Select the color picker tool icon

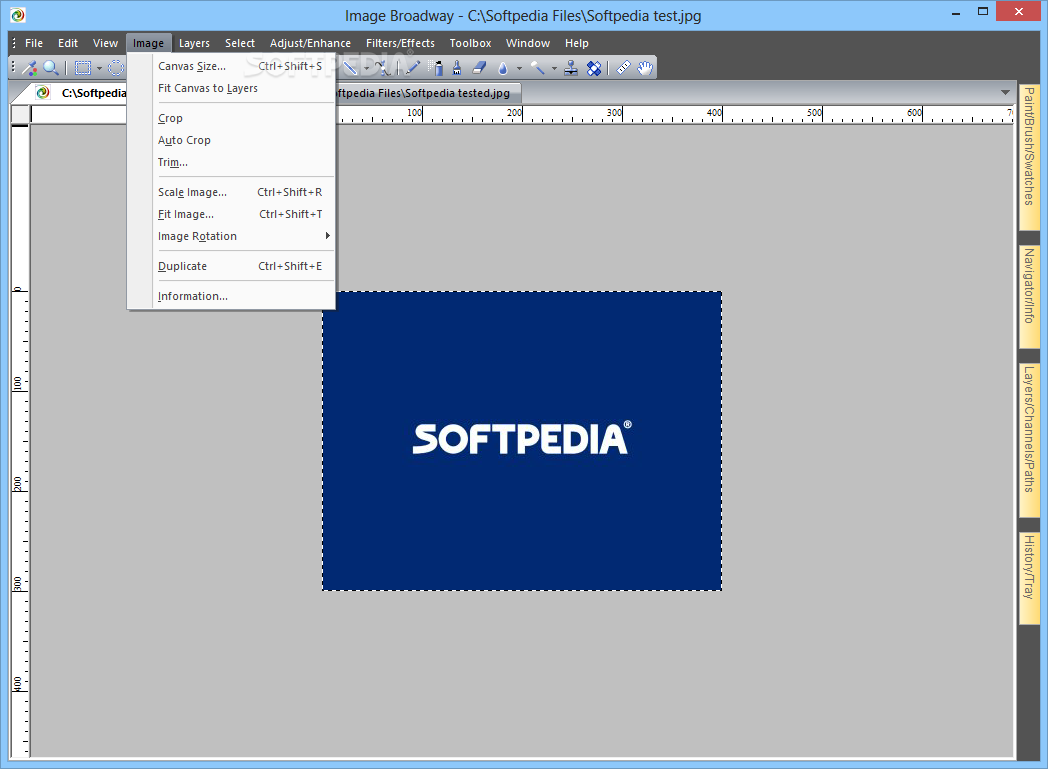point(29,67)
